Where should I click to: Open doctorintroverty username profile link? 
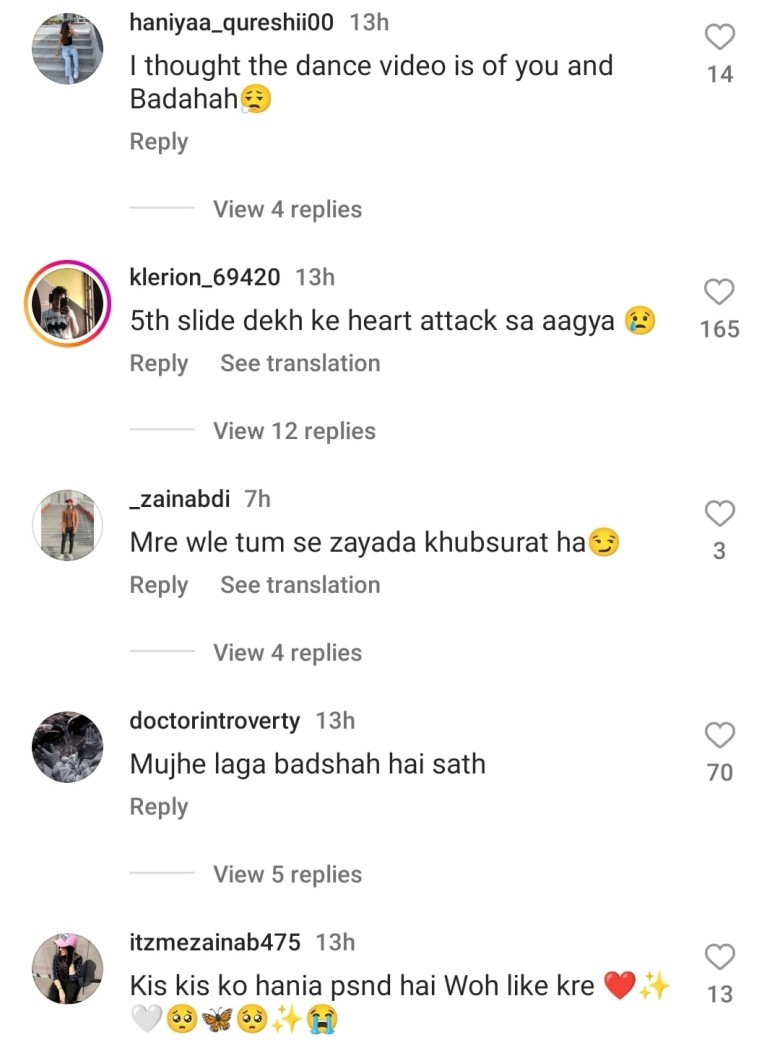215,720
